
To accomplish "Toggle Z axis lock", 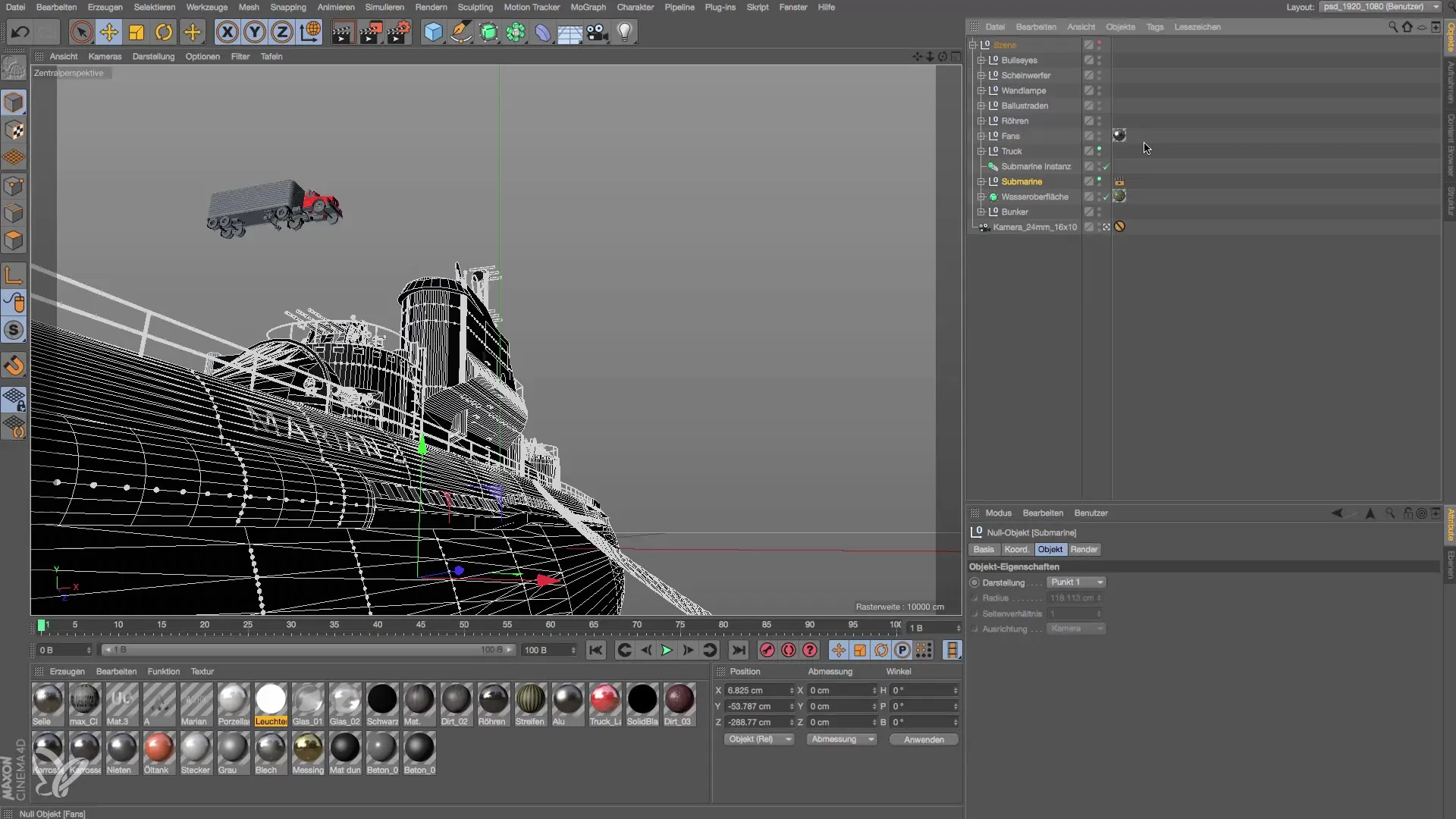I will point(282,32).
